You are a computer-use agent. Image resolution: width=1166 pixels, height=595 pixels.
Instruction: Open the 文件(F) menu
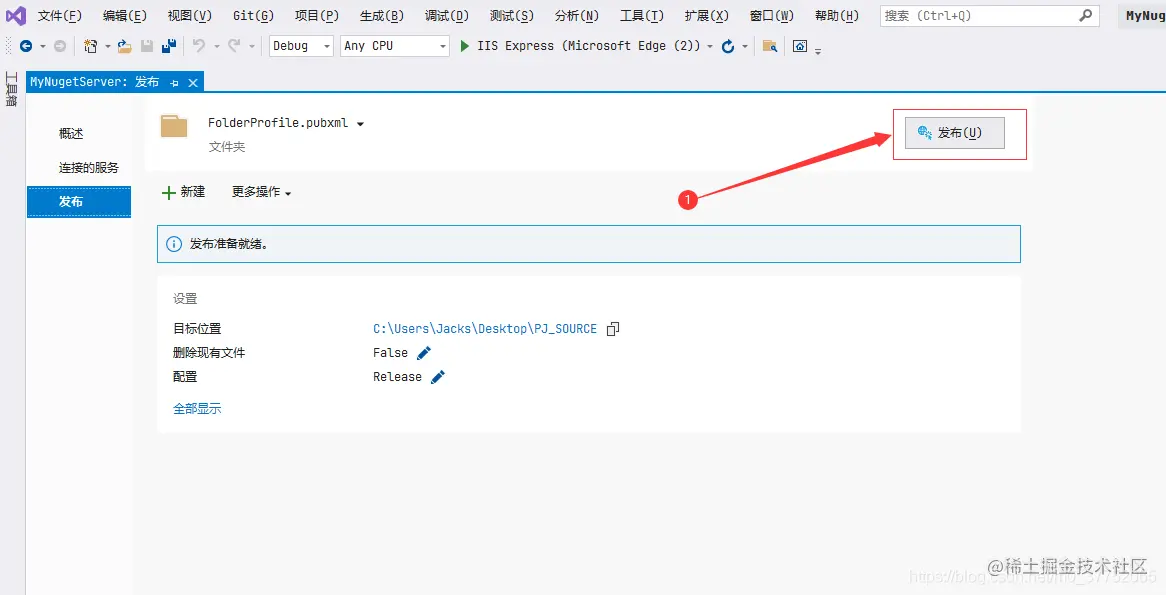click(59, 16)
